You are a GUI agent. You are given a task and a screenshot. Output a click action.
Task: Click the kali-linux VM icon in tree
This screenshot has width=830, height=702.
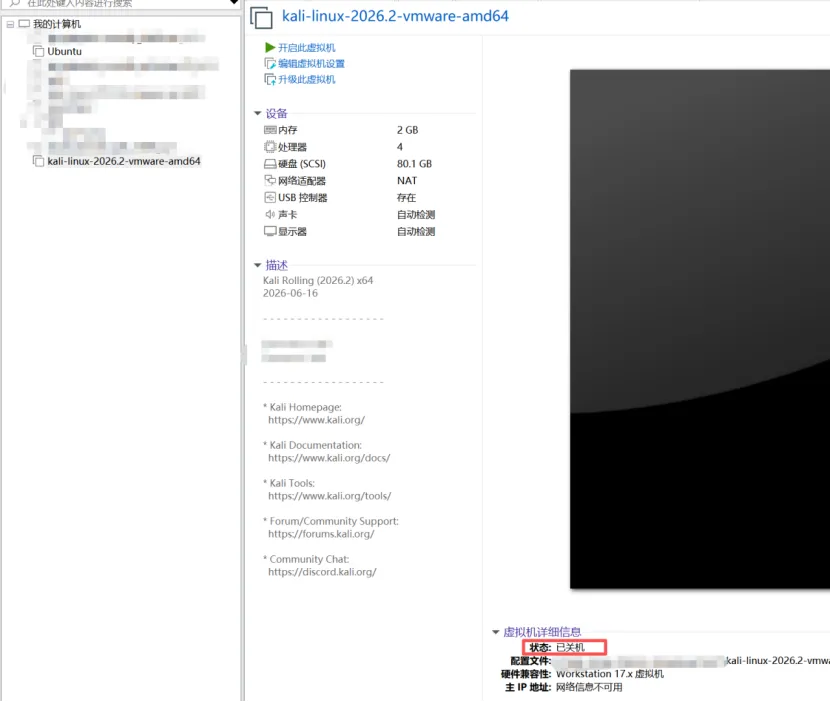click(x=39, y=161)
